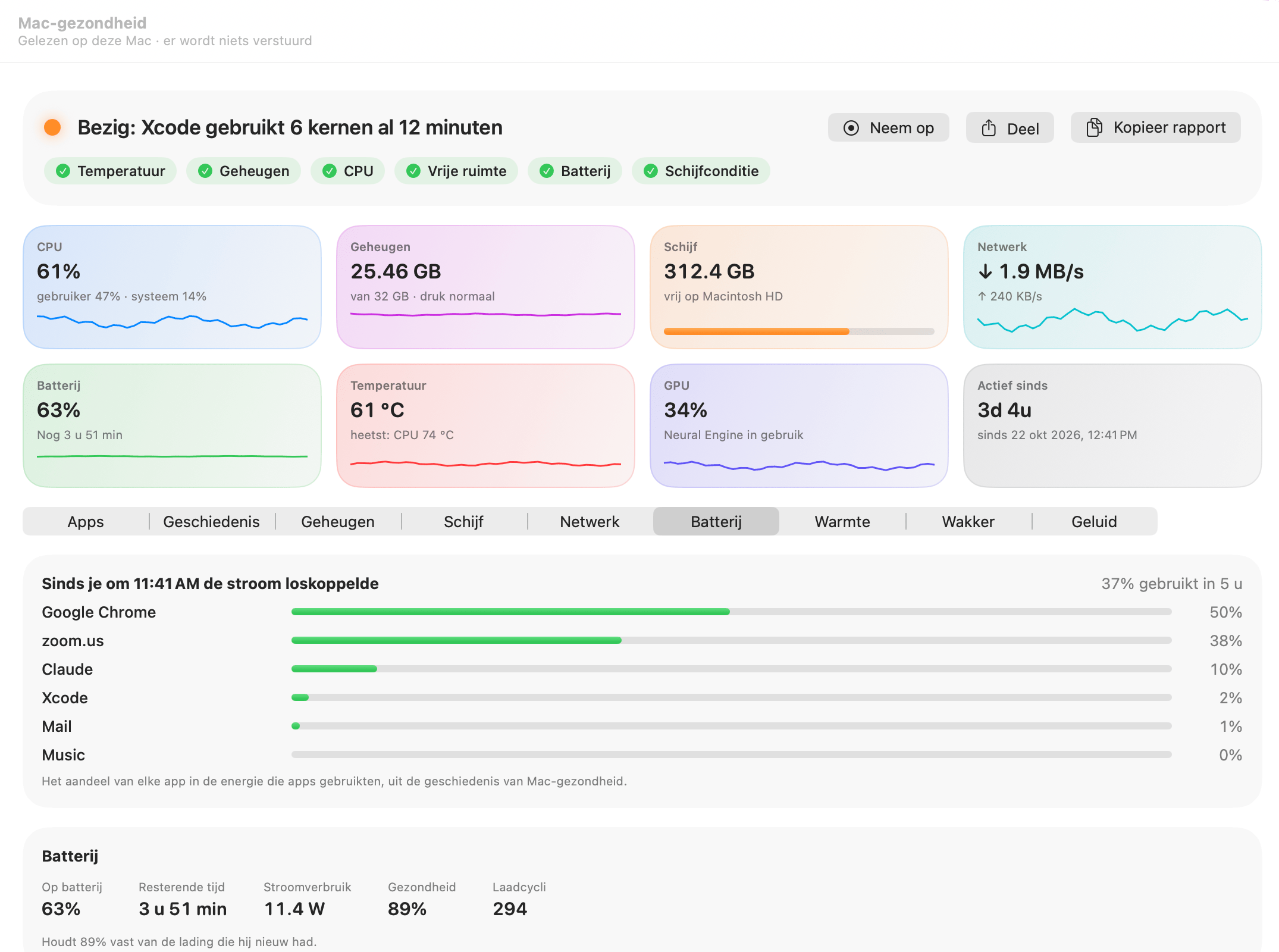
Task: Click the Kopieer rapport button
Action: tap(1155, 128)
